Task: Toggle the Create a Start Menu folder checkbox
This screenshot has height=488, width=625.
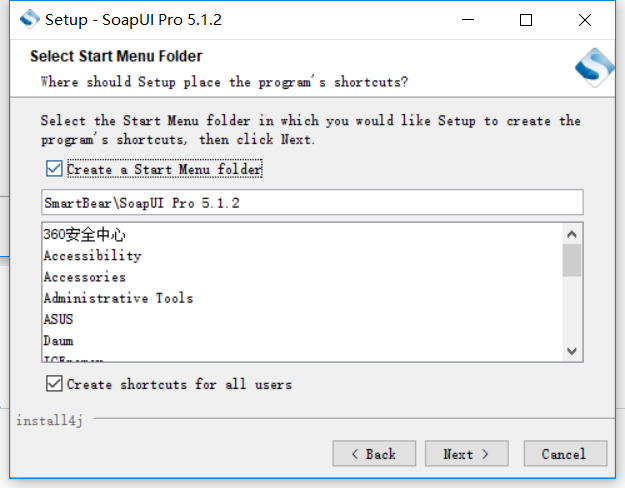Action: coord(54,169)
